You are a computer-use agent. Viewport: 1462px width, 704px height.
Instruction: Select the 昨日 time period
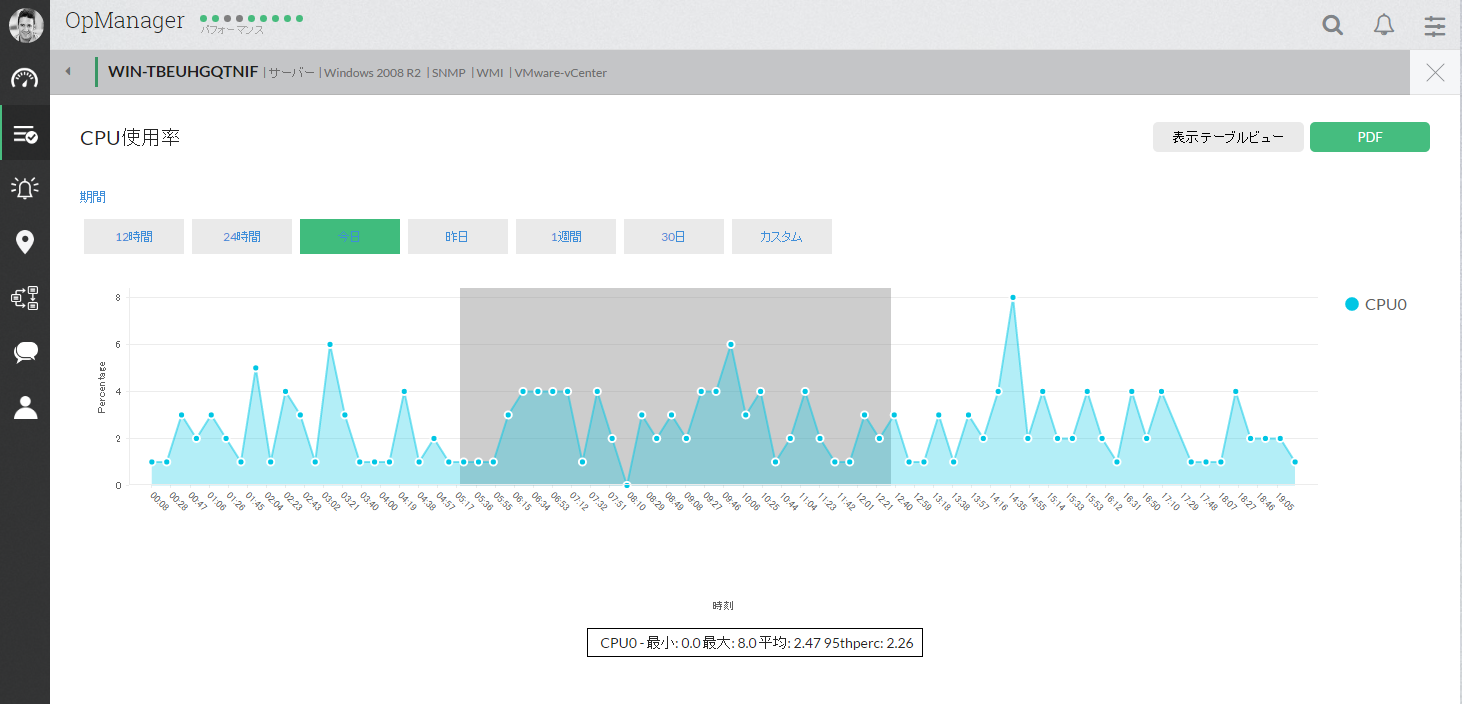click(457, 236)
